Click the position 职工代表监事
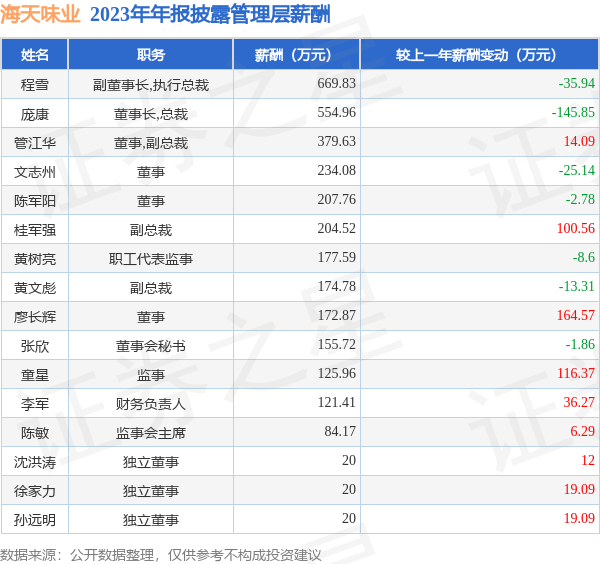Image resolution: width=600 pixels, height=564 pixels. point(151,259)
